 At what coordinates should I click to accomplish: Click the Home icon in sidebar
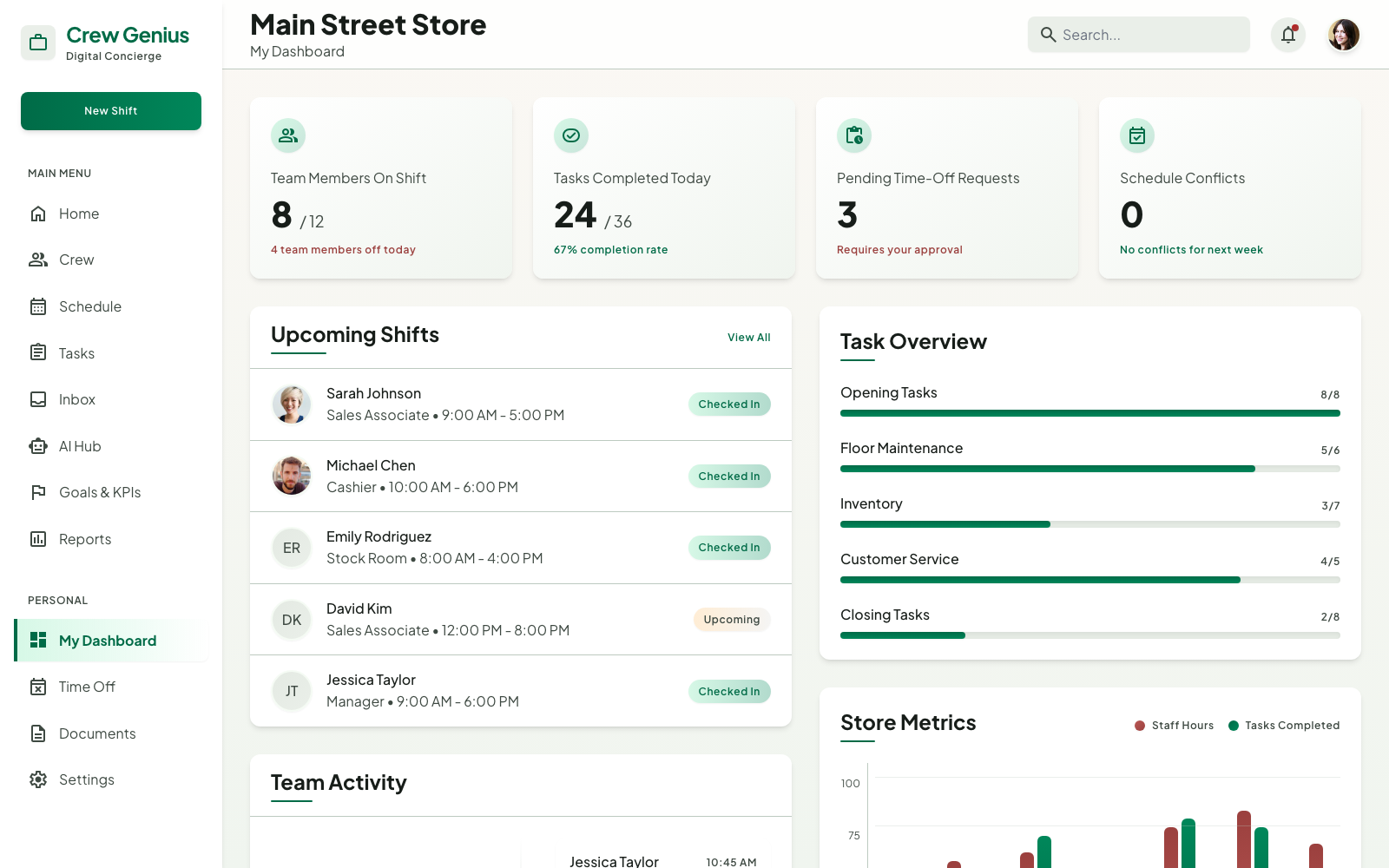click(x=38, y=214)
